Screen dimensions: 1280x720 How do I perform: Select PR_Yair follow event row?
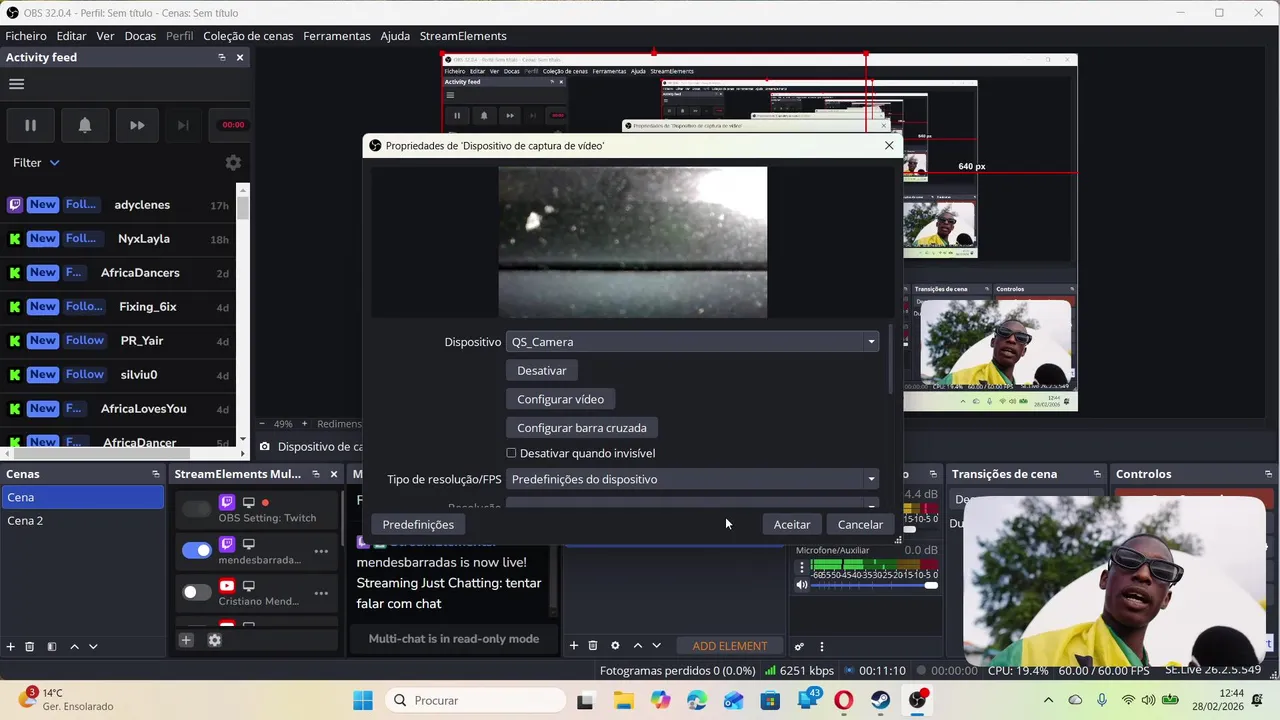[x=118, y=341]
